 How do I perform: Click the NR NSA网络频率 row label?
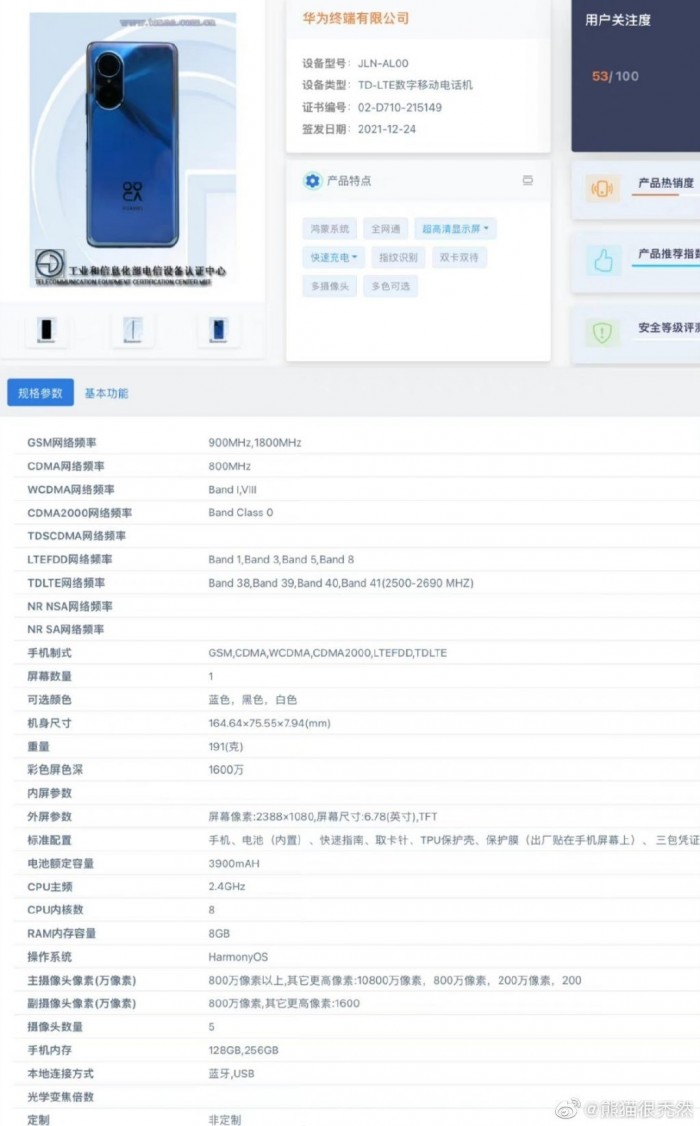click(x=70, y=606)
